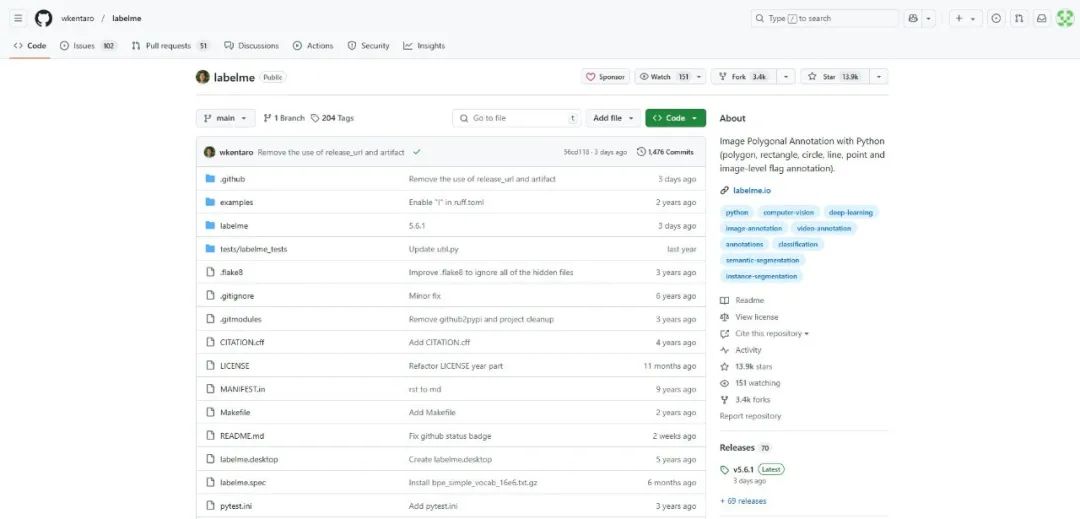Open Copilot icon in the header
Viewport: 1080px width, 519px height.
coord(913,19)
